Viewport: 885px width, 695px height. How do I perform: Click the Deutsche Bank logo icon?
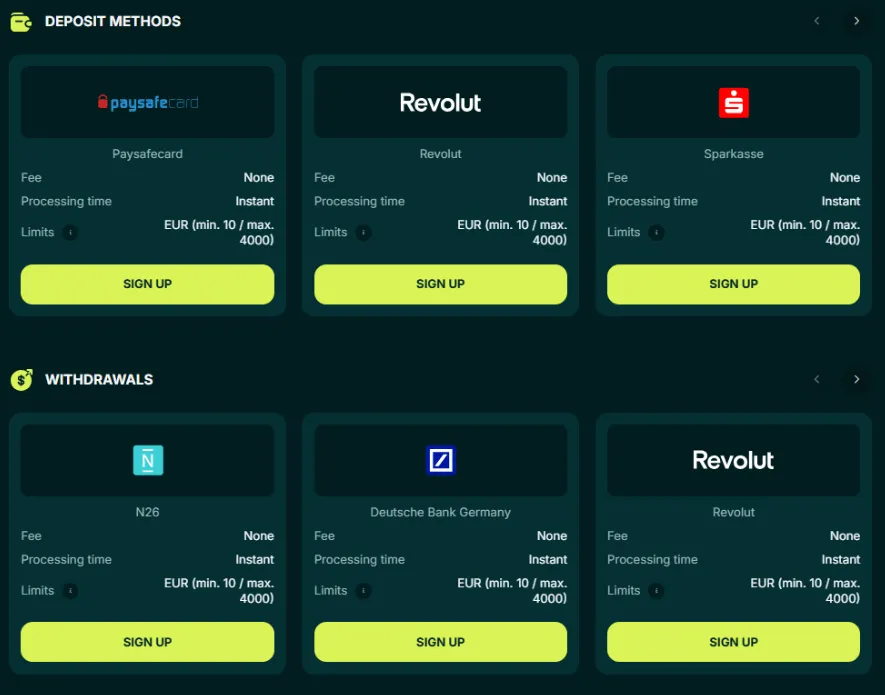click(440, 460)
